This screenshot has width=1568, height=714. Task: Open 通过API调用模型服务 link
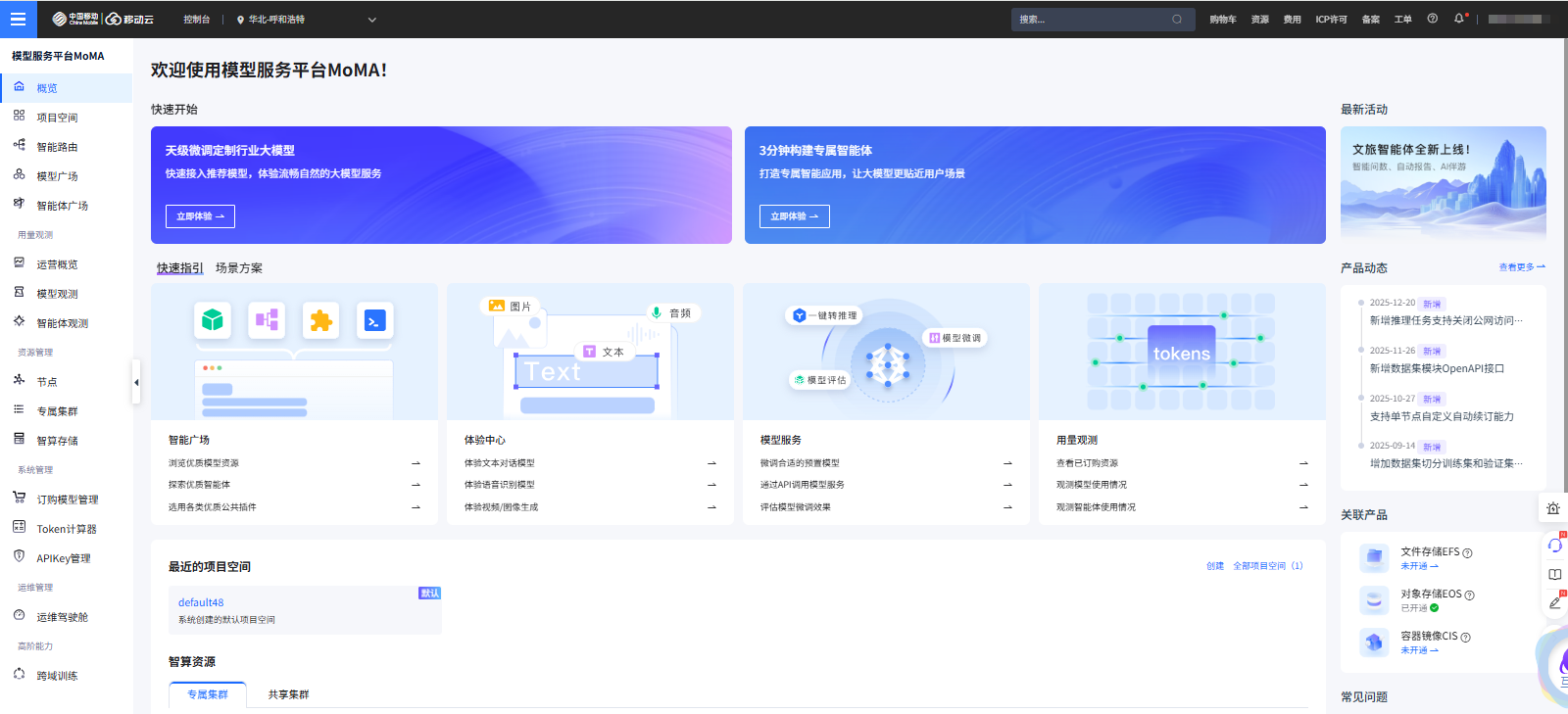pyautogui.click(x=803, y=485)
